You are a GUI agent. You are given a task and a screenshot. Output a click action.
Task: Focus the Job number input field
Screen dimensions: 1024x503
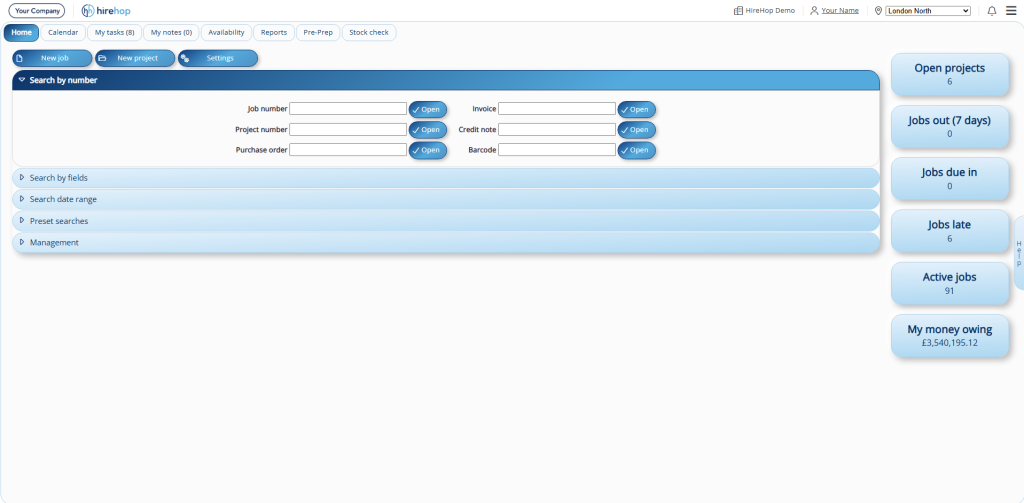pyautogui.click(x=348, y=108)
